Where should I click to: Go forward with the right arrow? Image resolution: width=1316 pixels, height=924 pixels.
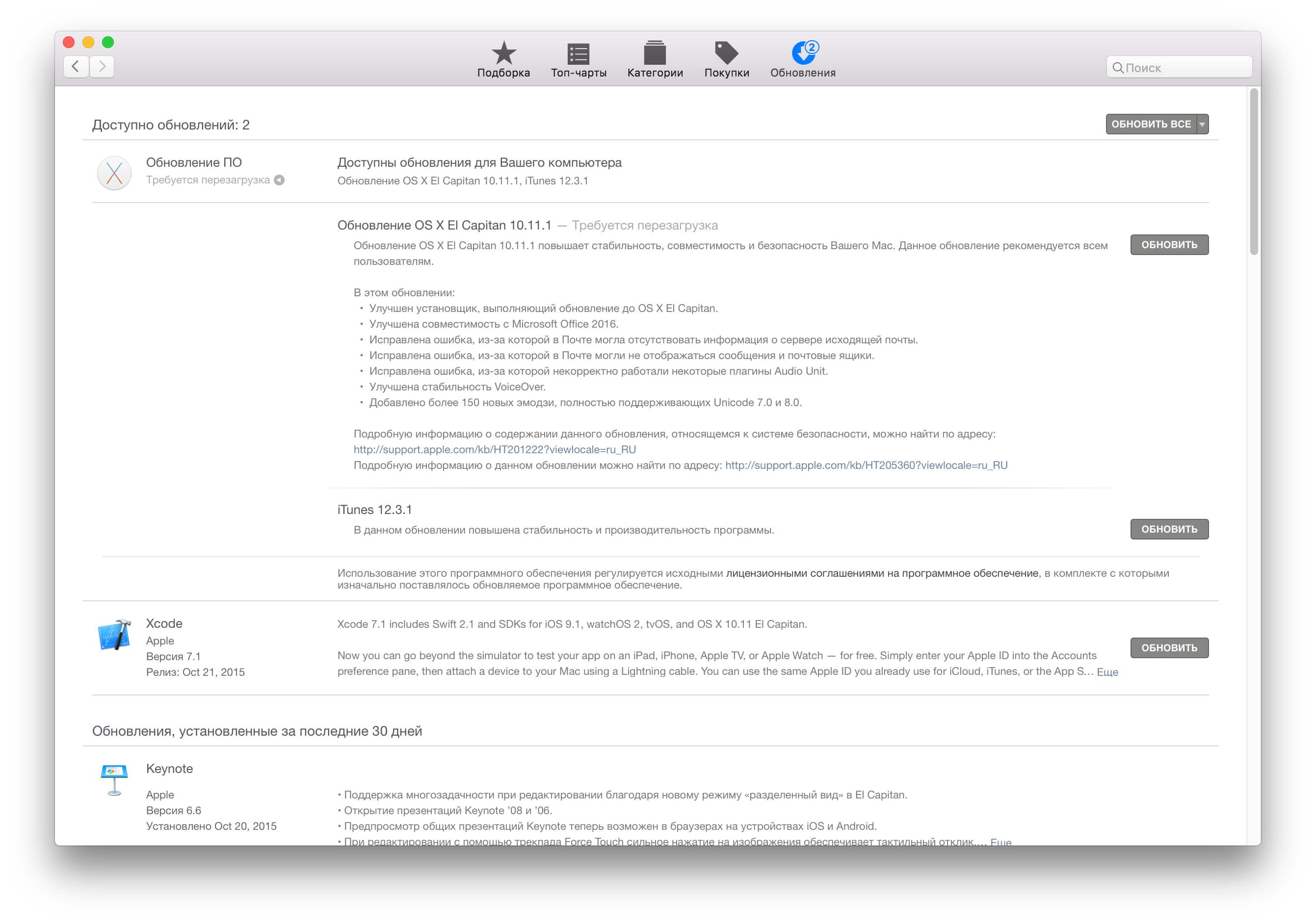click(102, 66)
